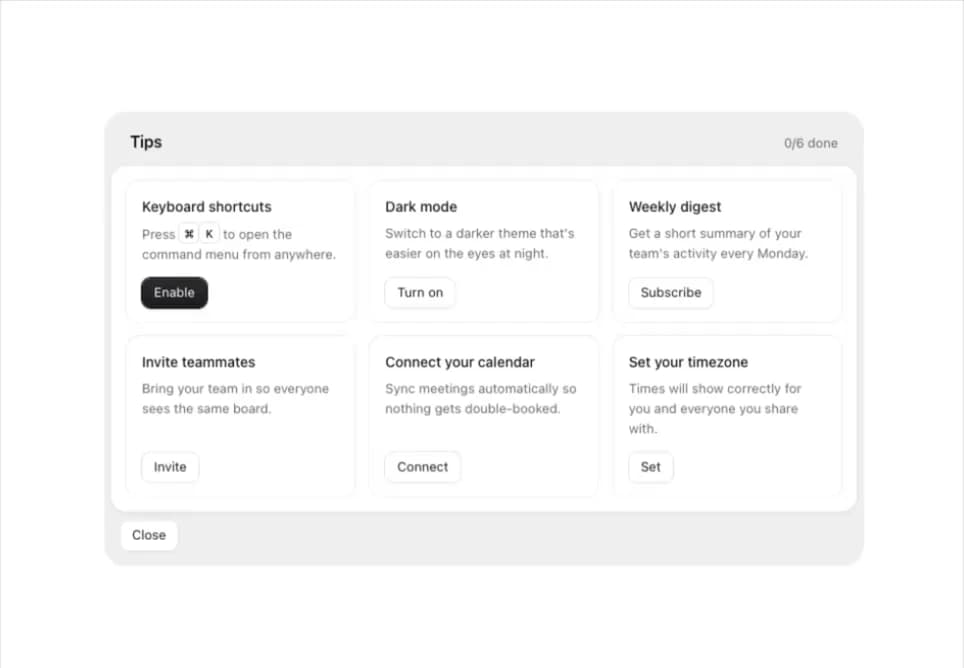Click the Set button for timezone

point(650,467)
